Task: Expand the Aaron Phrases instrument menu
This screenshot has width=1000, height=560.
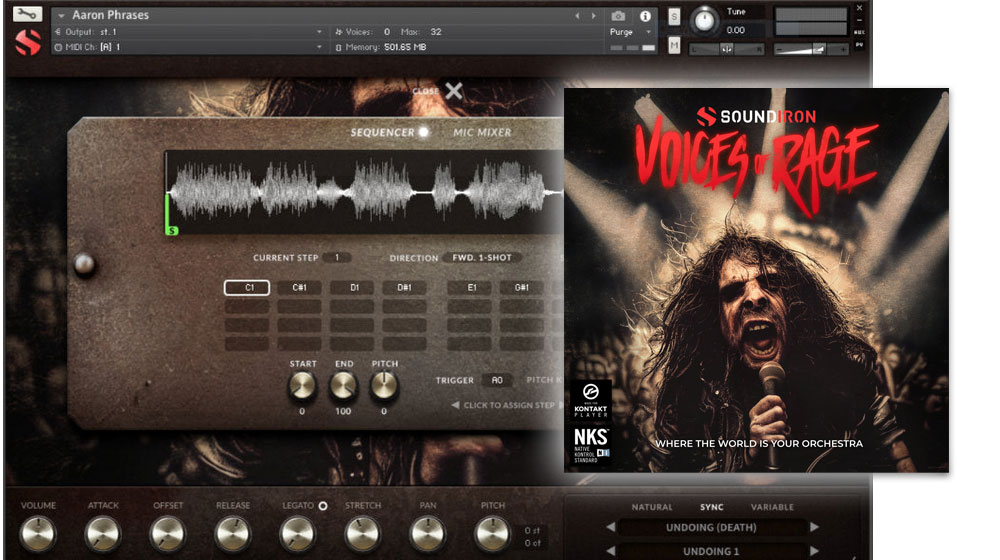Action: [62, 15]
